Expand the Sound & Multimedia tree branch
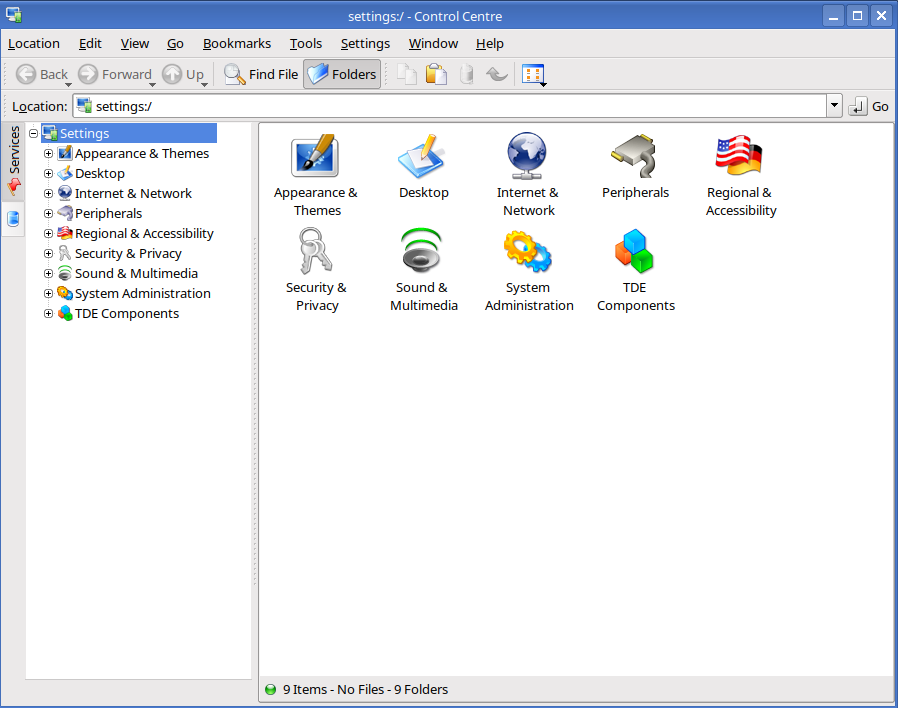 [48, 274]
